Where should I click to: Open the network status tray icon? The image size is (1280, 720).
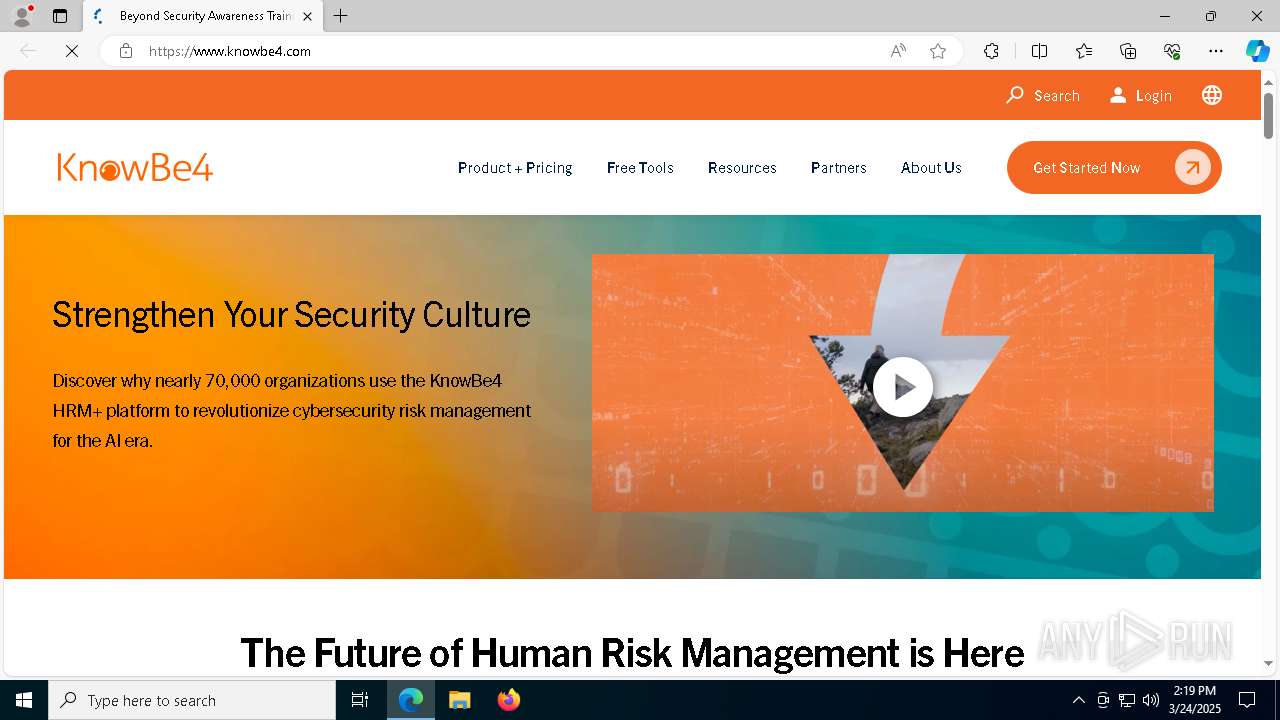[x=1127, y=700]
